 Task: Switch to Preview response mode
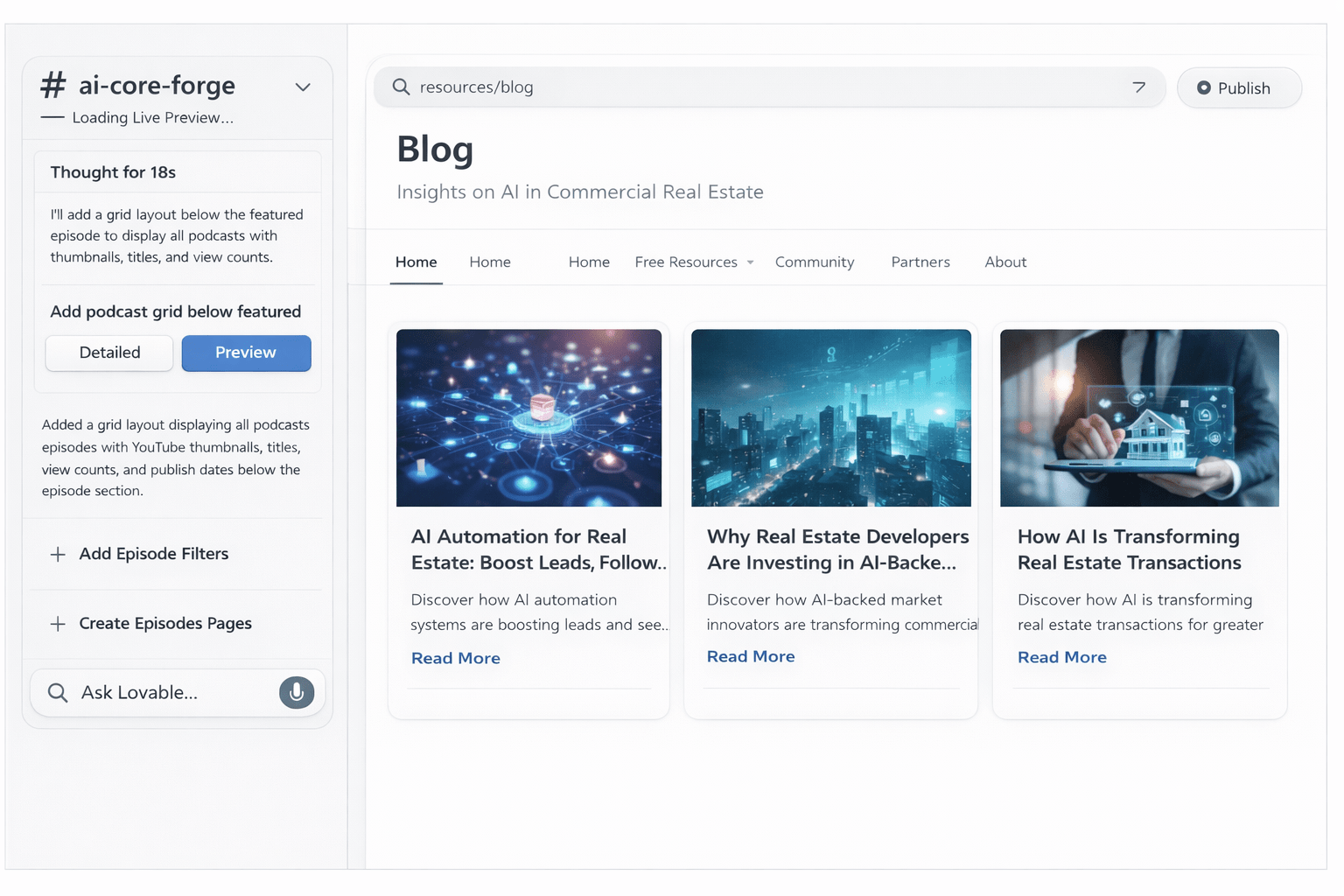click(246, 353)
